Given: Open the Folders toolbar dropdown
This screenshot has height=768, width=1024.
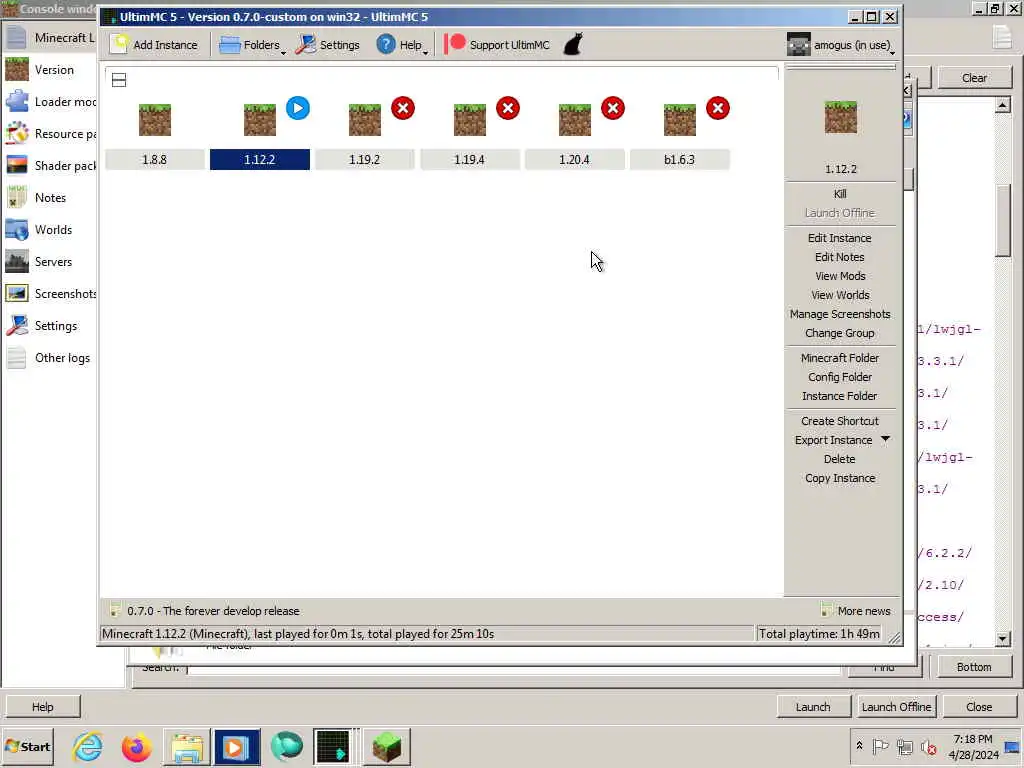Looking at the screenshot, I should click(x=252, y=44).
